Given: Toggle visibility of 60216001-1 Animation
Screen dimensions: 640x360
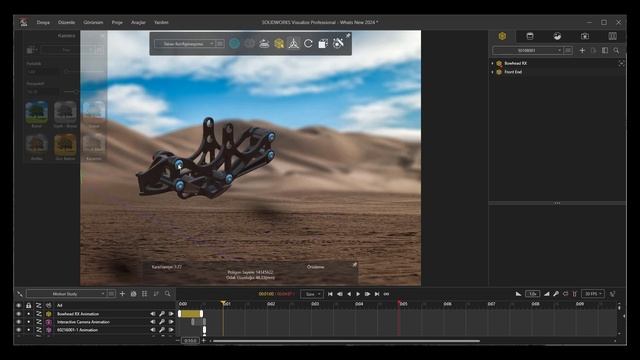Looking at the screenshot, I should [18, 330].
